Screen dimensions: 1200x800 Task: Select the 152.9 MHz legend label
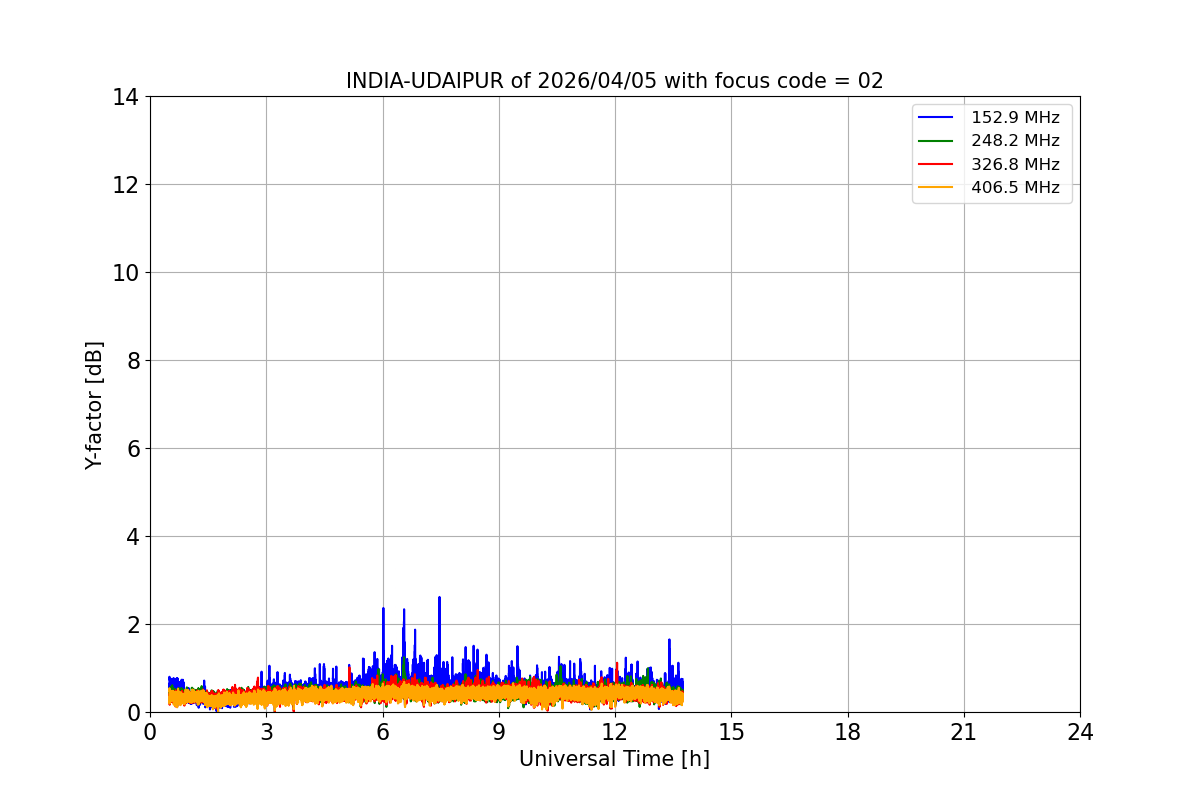[1015, 118]
